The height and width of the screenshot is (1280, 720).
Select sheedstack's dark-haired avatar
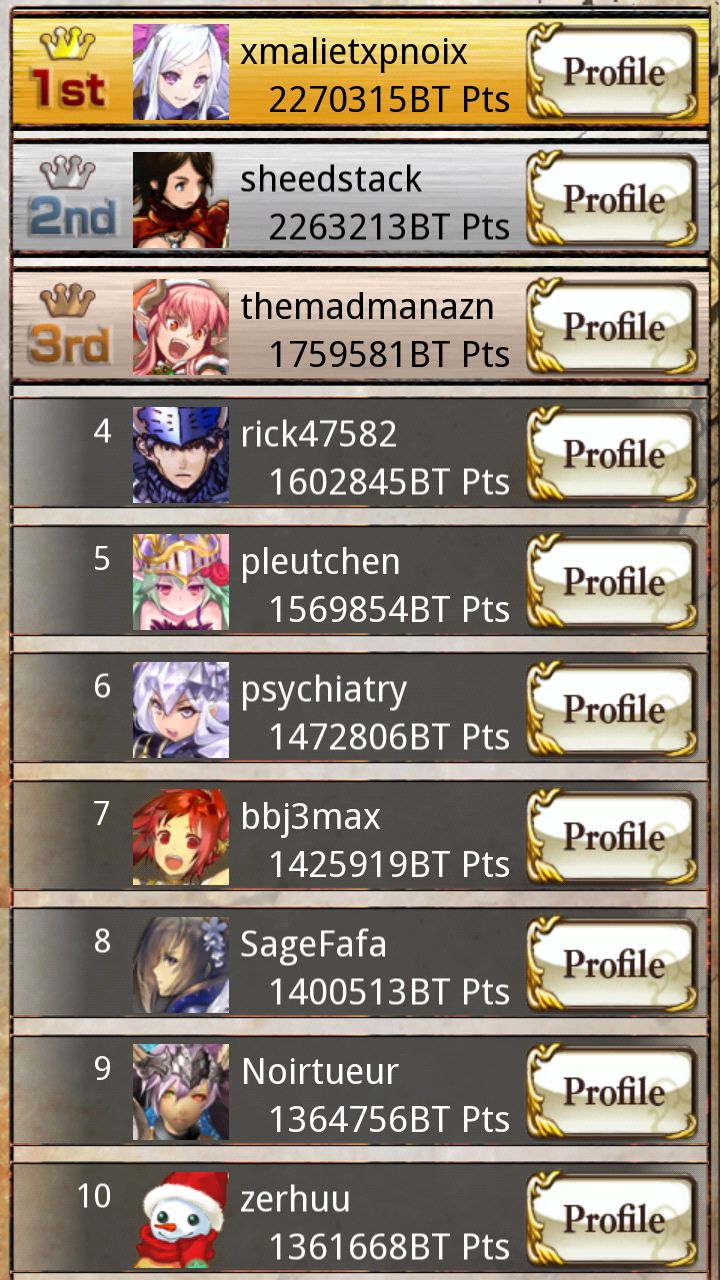(x=181, y=199)
